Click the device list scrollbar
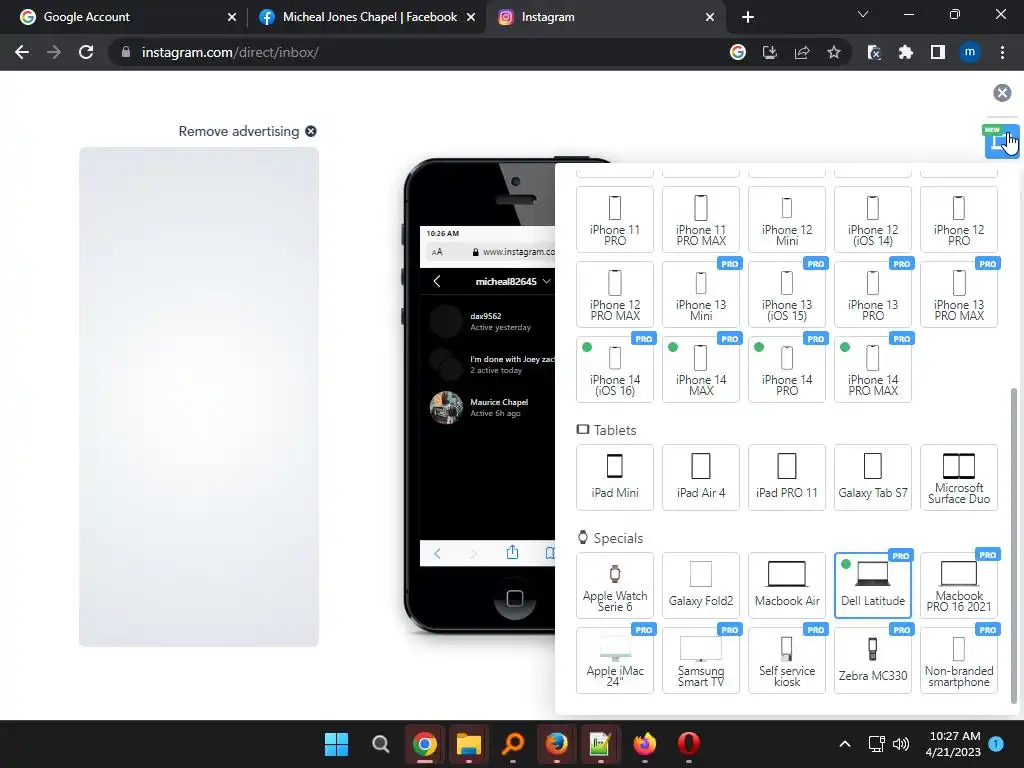Viewport: 1024px width, 768px height. click(1014, 546)
